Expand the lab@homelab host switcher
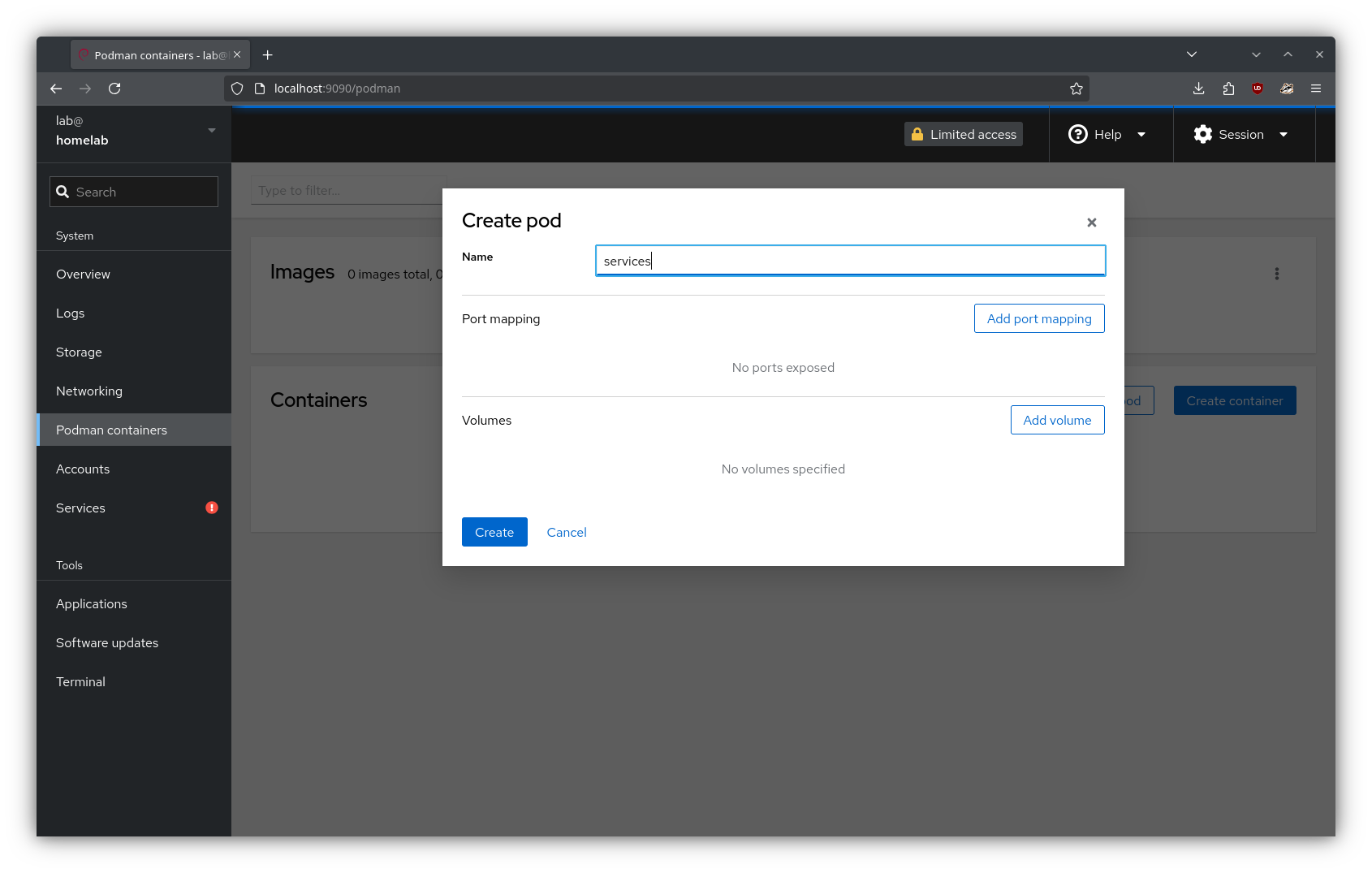This screenshot has height=873, width=1372. [x=134, y=131]
